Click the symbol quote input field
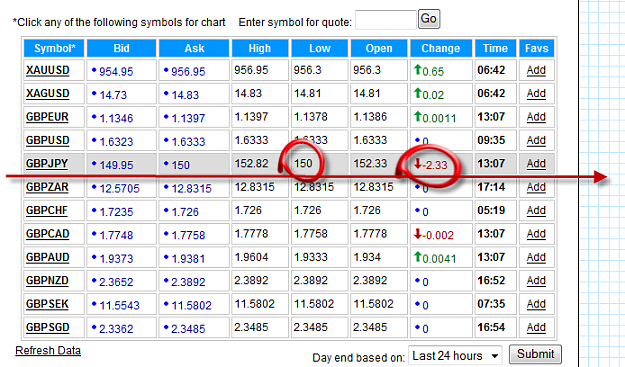 point(385,20)
